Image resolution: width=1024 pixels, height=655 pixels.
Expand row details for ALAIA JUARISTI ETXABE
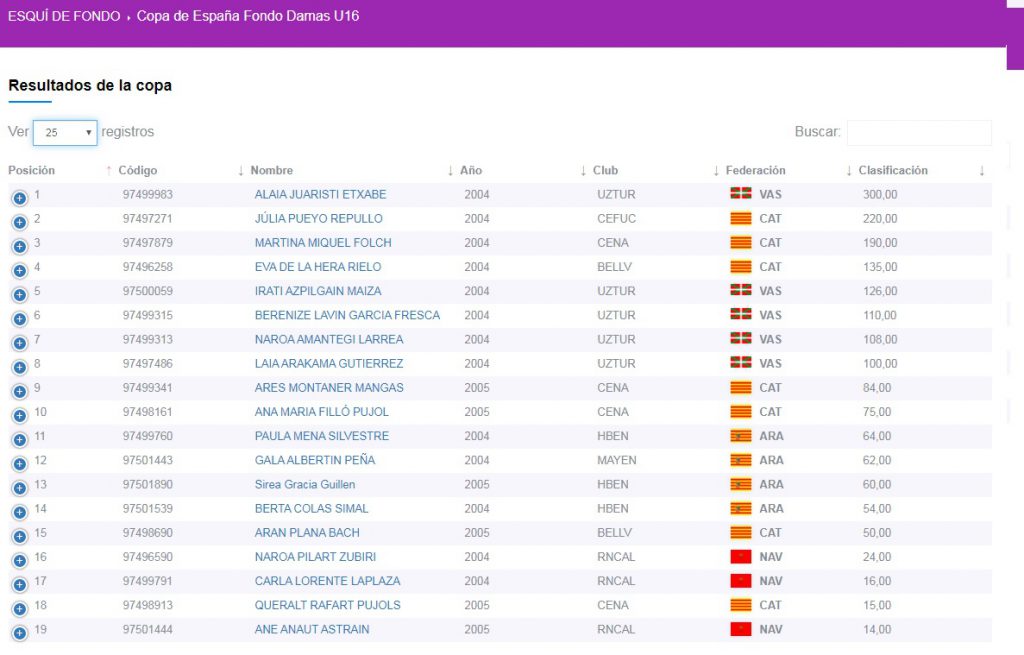pyautogui.click(x=20, y=198)
